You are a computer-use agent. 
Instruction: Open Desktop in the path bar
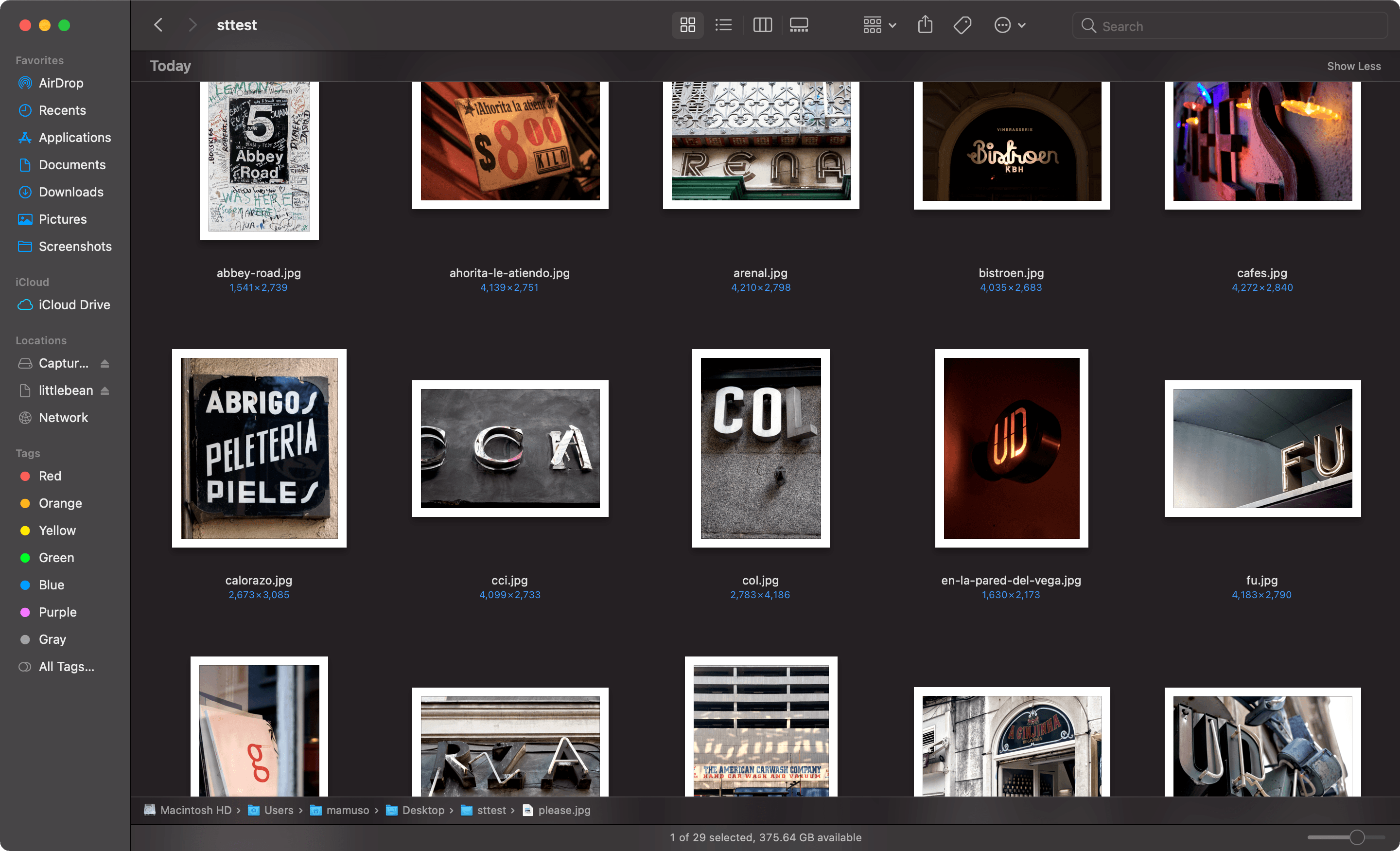pos(423,810)
